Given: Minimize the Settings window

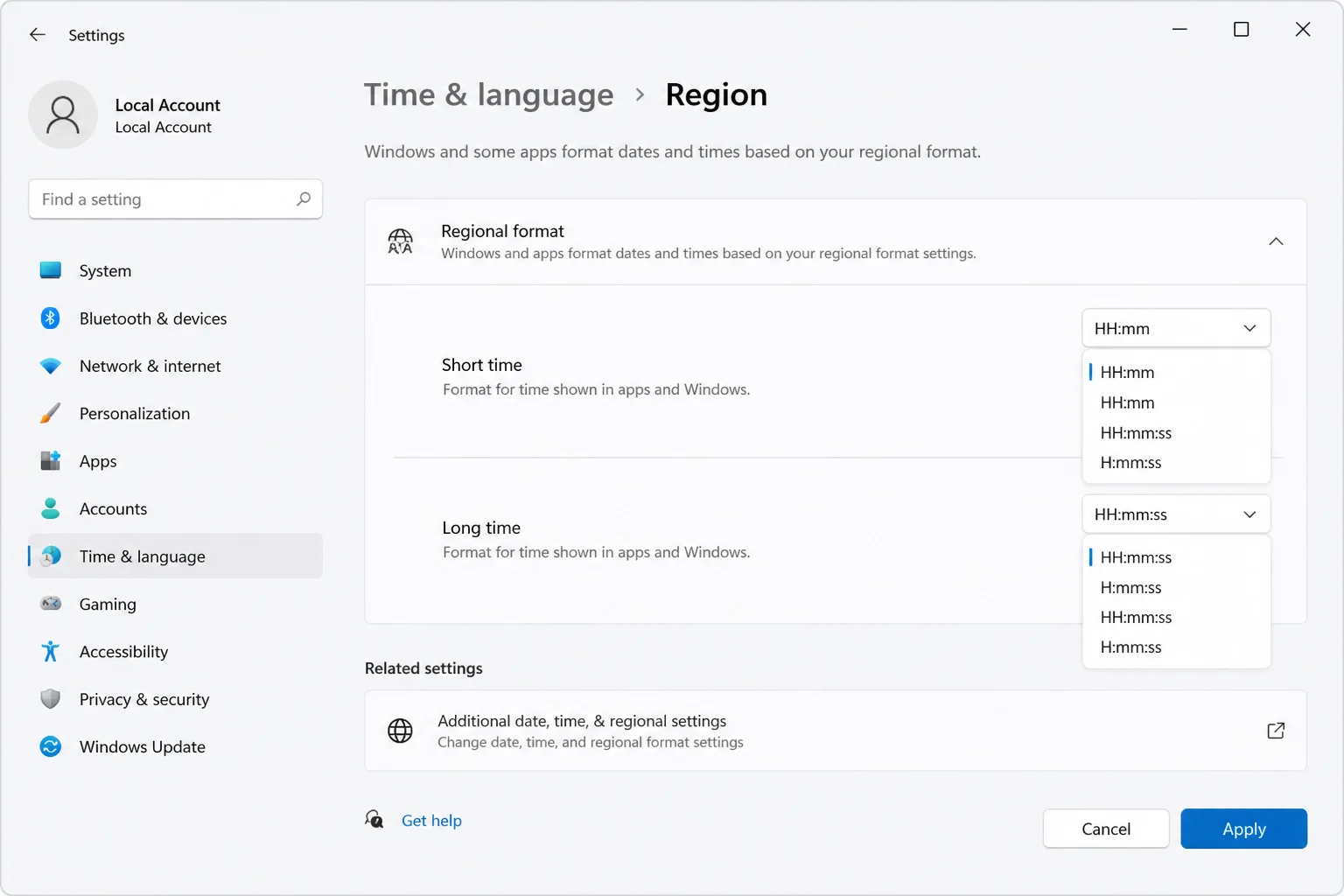Looking at the screenshot, I should coord(1179,30).
